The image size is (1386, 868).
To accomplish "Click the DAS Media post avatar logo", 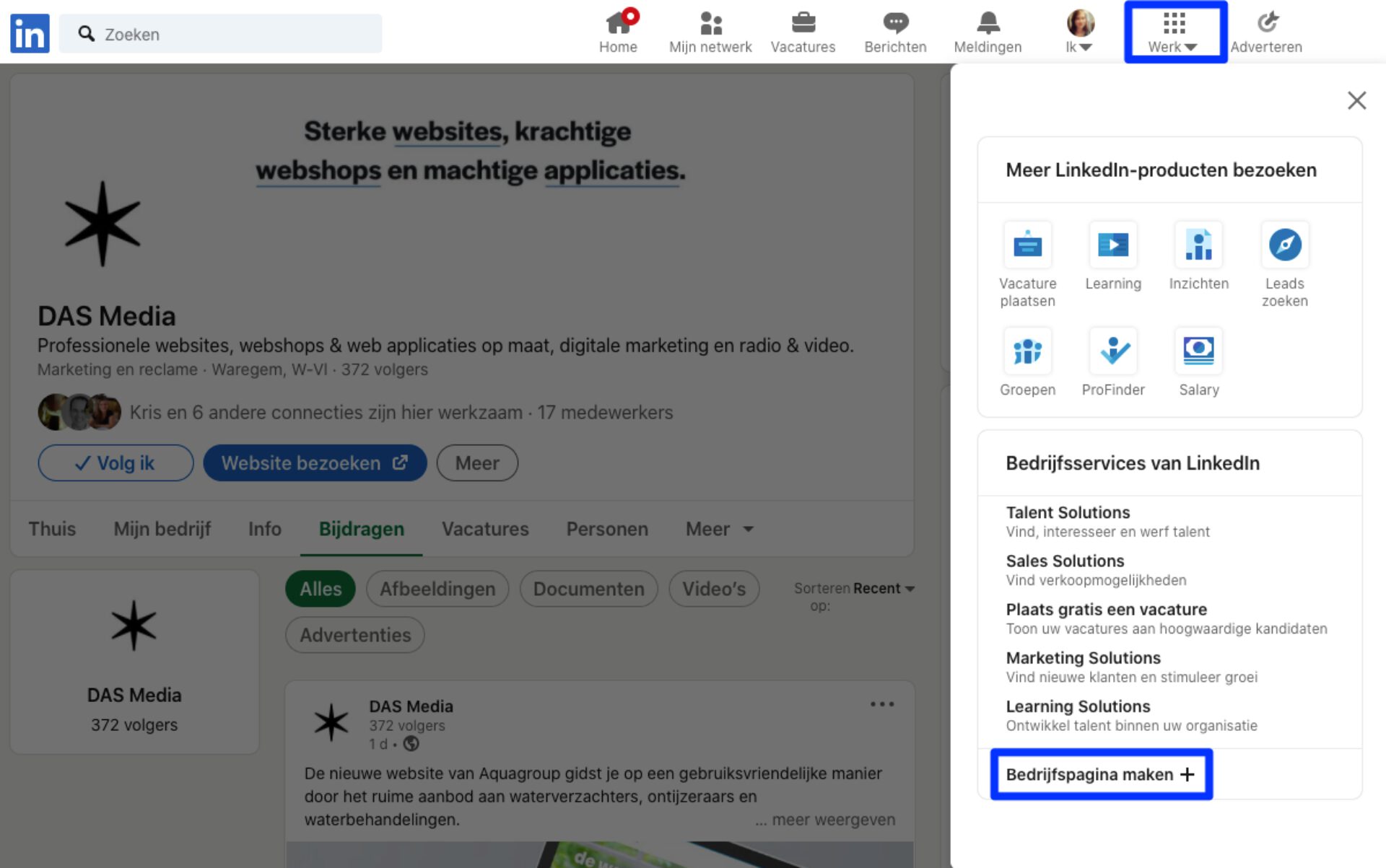I will (x=331, y=722).
